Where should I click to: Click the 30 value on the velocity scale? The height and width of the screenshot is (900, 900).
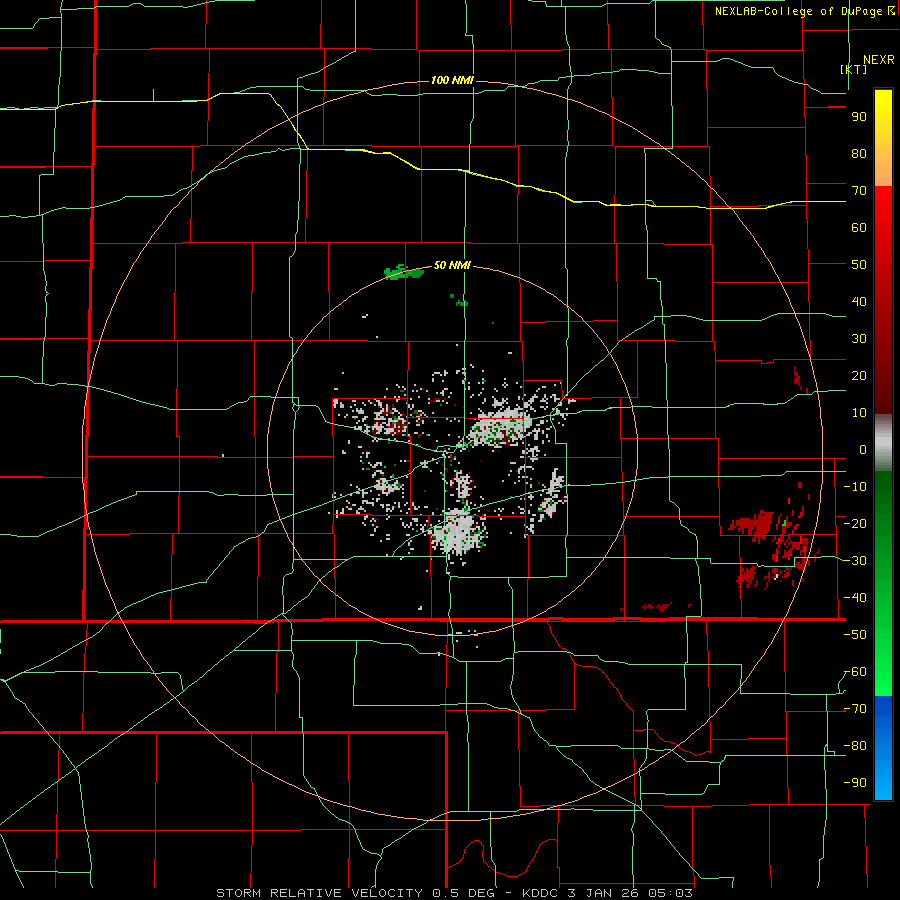click(859, 339)
